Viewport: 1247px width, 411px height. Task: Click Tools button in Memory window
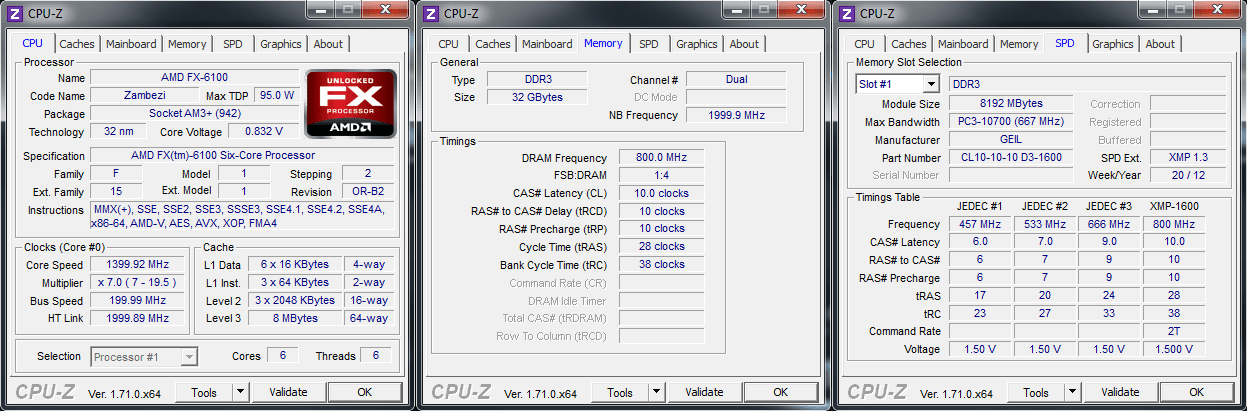tap(620, 392)
